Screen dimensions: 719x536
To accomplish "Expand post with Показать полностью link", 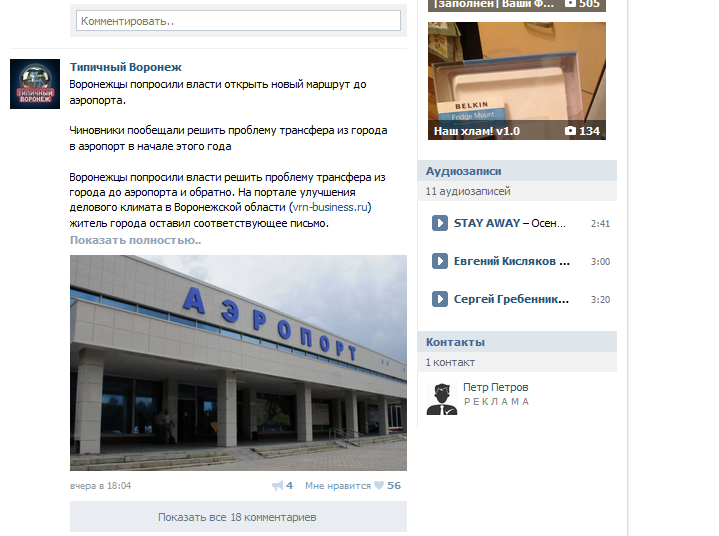I will [135, 240].
